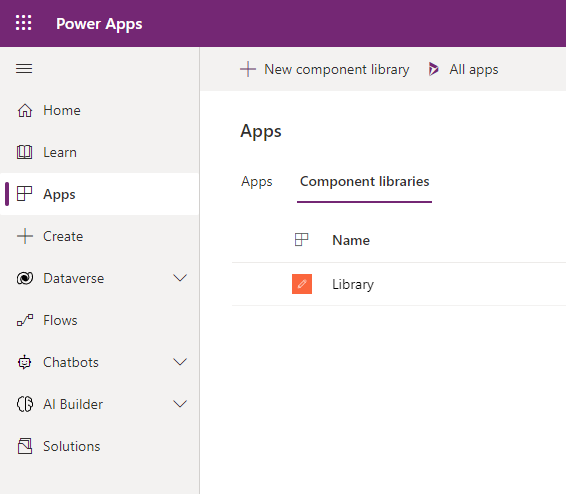Click the AI Builder label in sidebar
566x494 pixels.
tap(73, 404)
